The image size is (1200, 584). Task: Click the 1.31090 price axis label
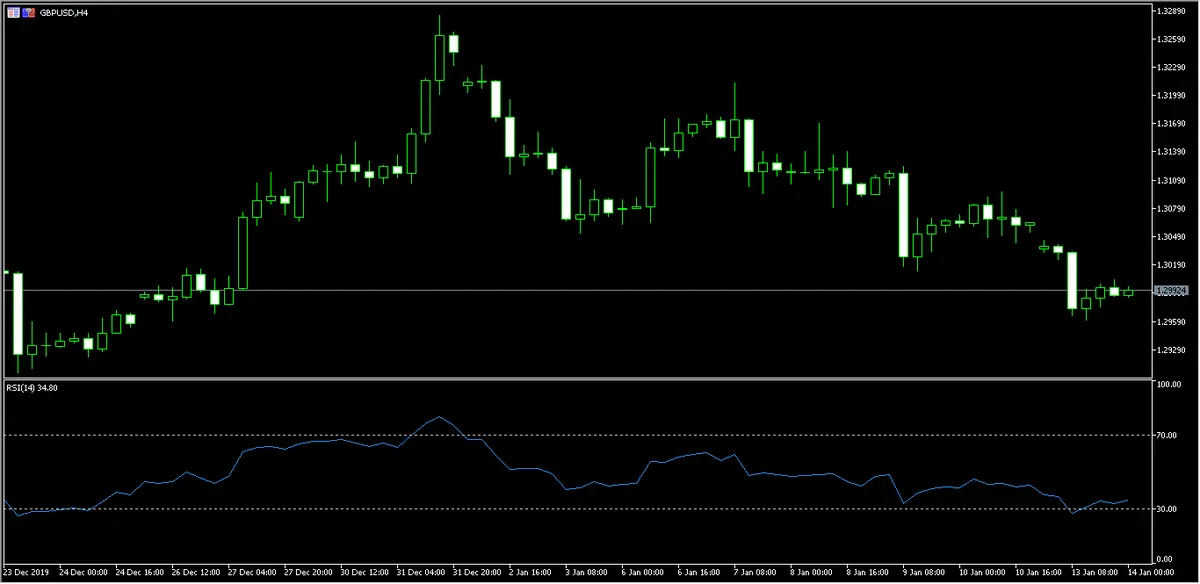click(1173, 180)
